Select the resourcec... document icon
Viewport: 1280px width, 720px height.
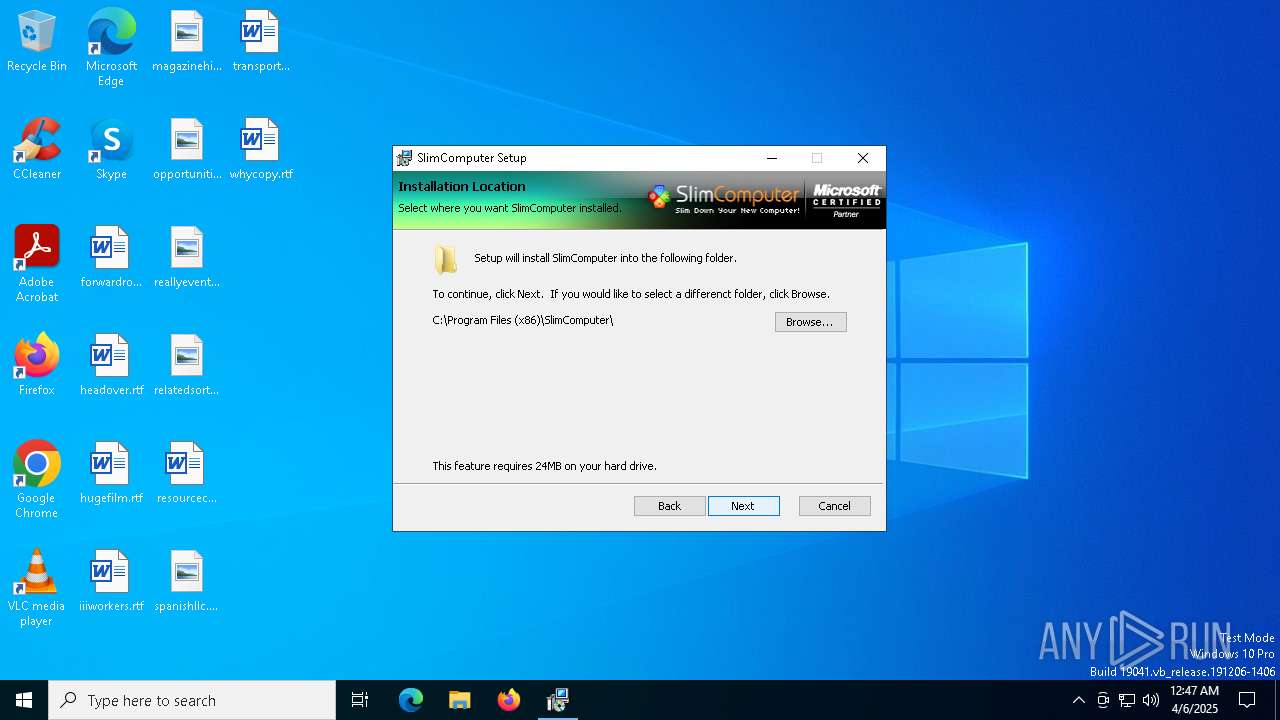[187, 474]
